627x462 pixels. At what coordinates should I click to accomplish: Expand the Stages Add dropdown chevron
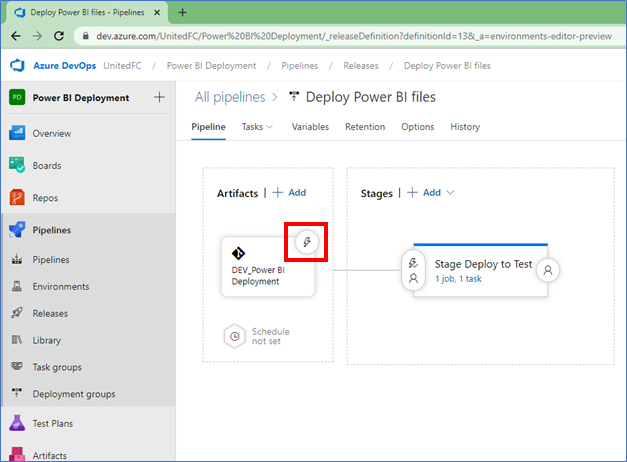click(x=450, y=193)
